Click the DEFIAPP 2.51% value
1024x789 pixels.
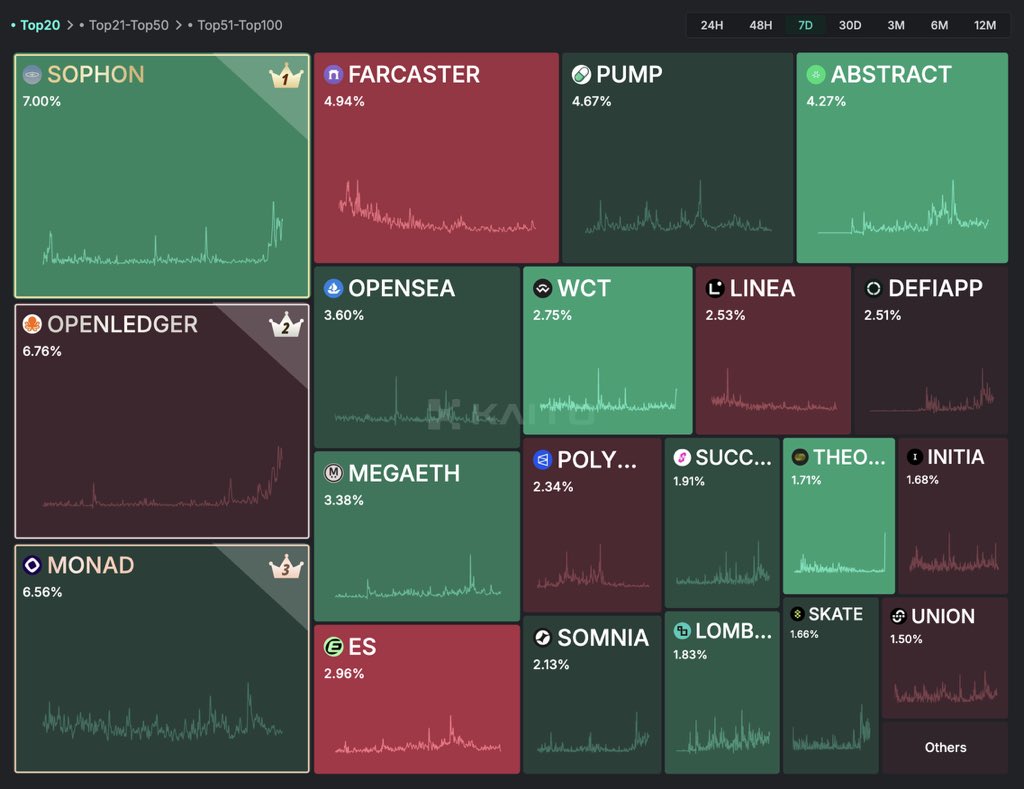[883, 315]
